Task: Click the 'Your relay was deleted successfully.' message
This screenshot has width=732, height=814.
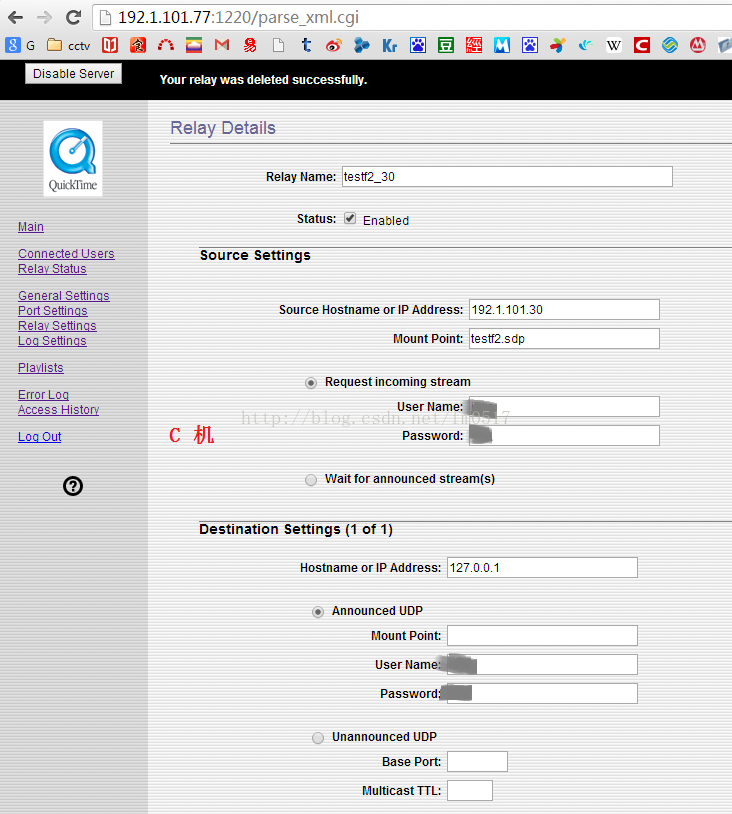Action: (x=263, y=80)
